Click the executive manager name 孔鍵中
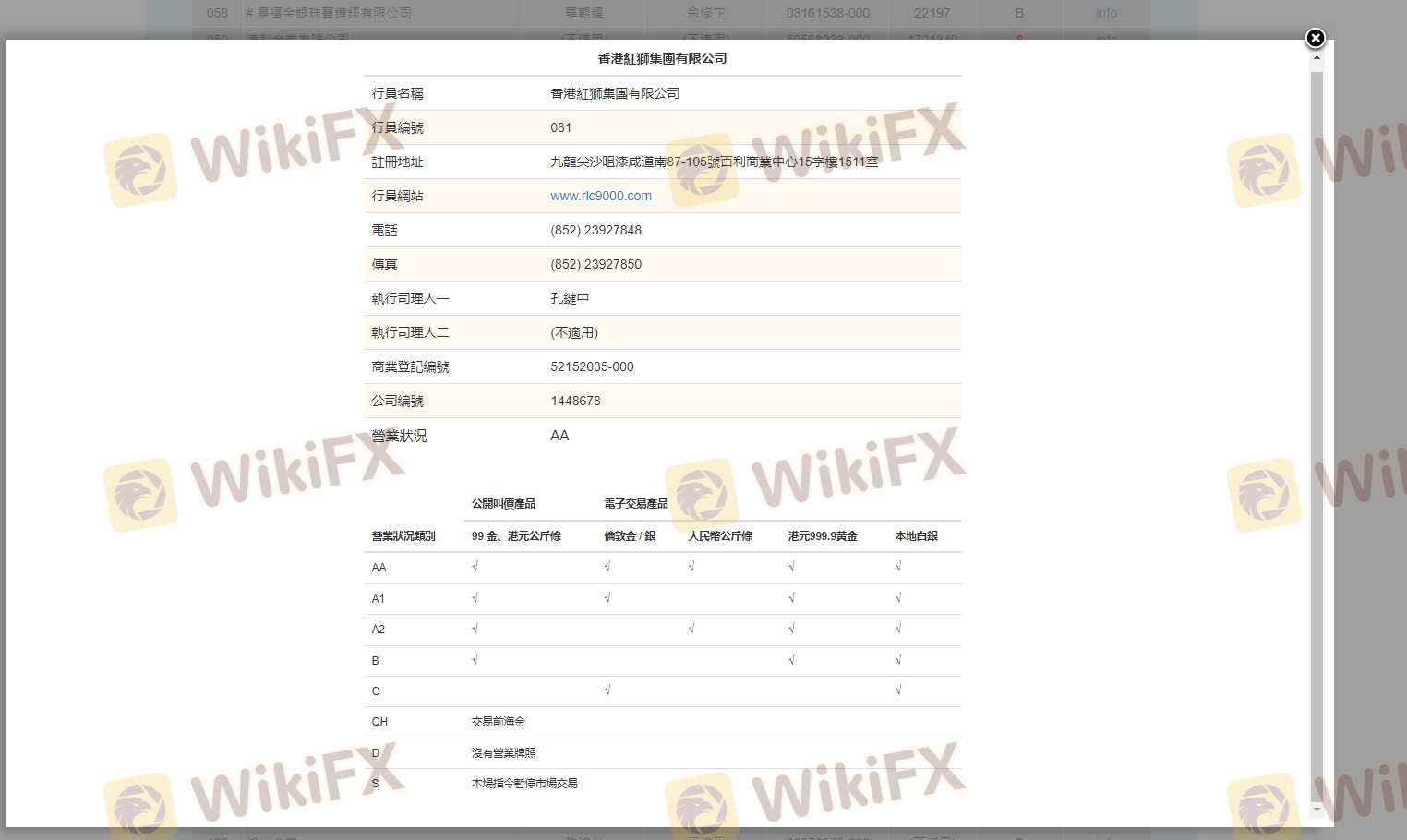1407x840 pixels. tap(569, 298)
